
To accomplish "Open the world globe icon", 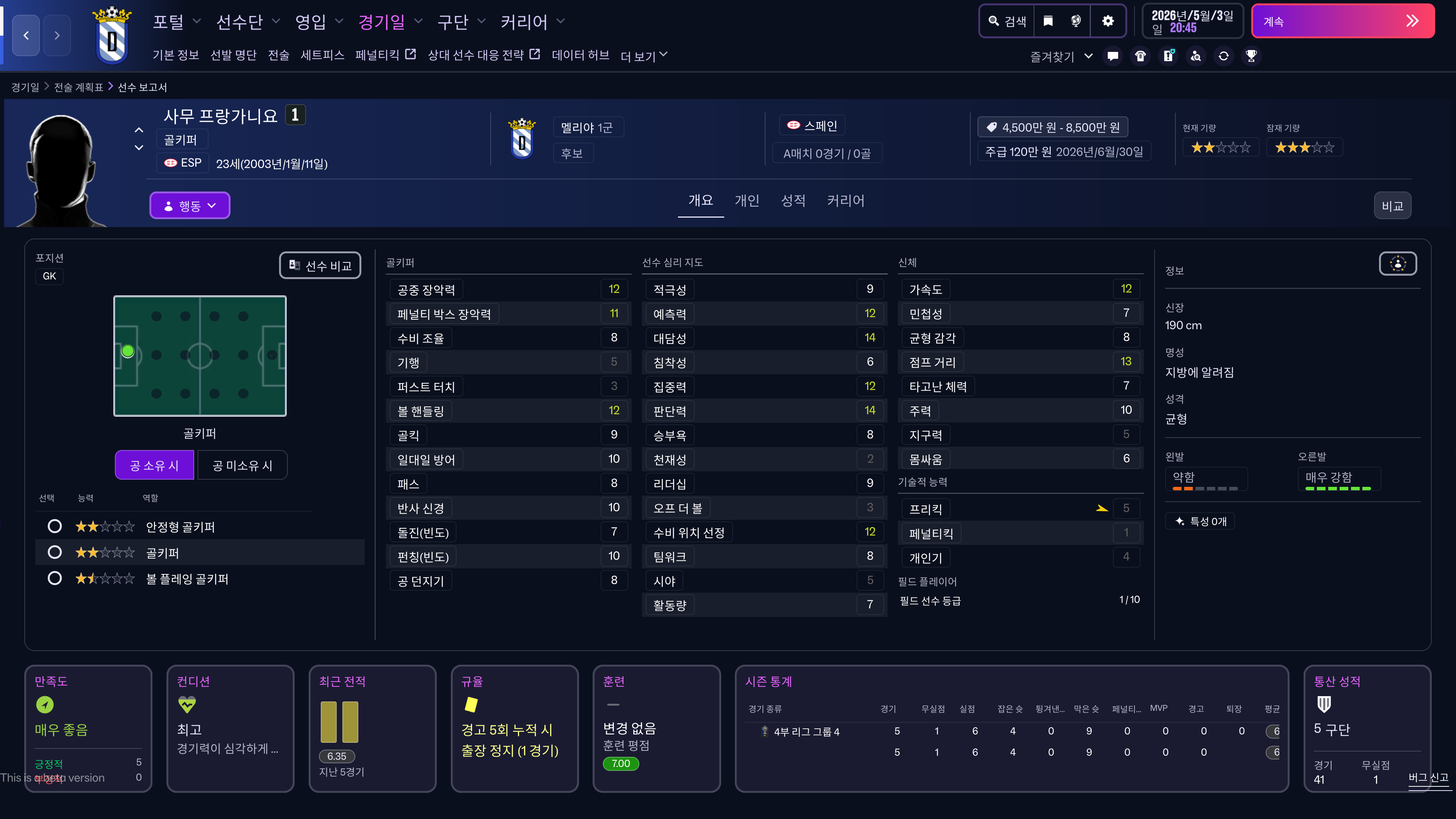I will coord(1076,22).
